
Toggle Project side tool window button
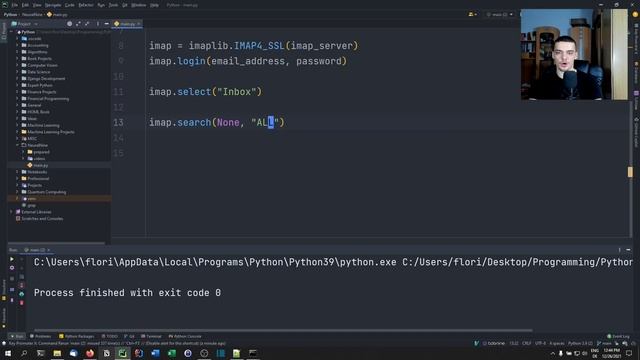click(x=4, y=31)
